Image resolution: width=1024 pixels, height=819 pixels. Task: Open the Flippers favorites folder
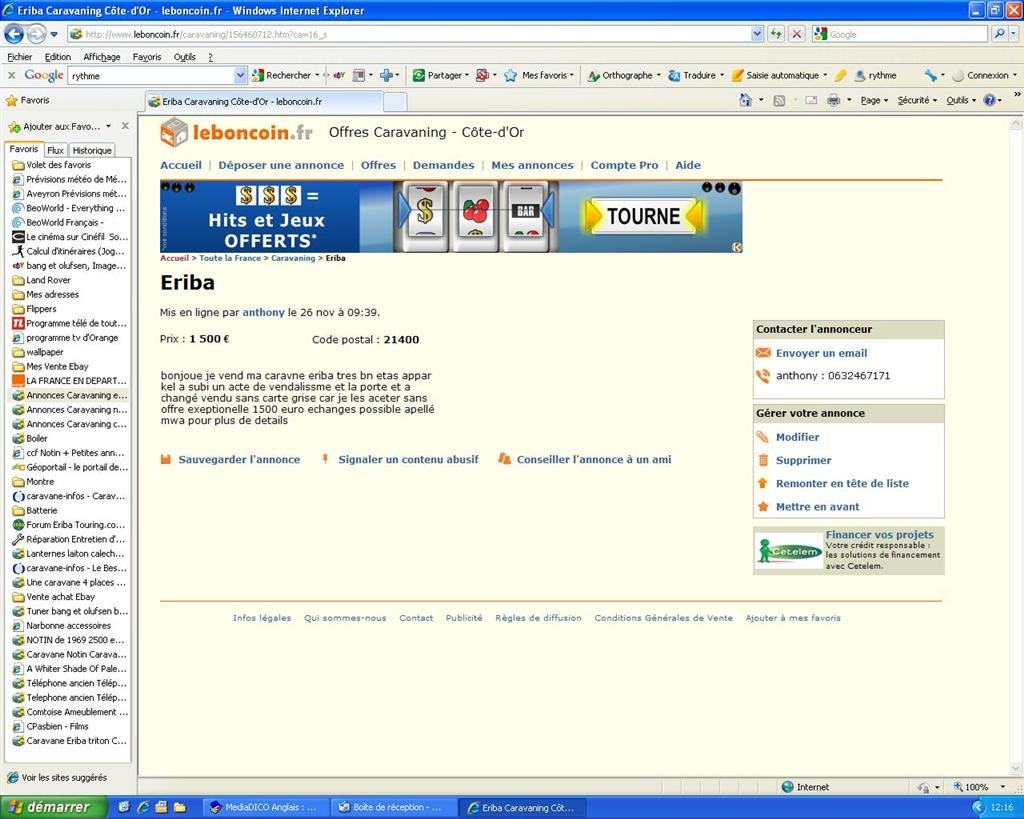(x=40, y=309)
